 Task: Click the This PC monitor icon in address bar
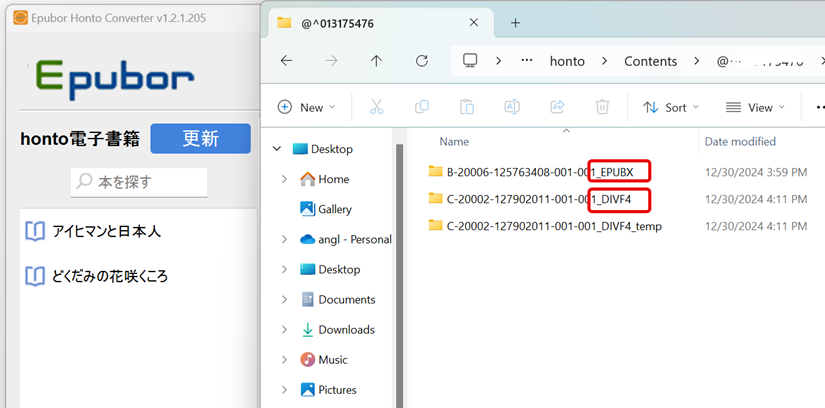[x=470, y=61]
